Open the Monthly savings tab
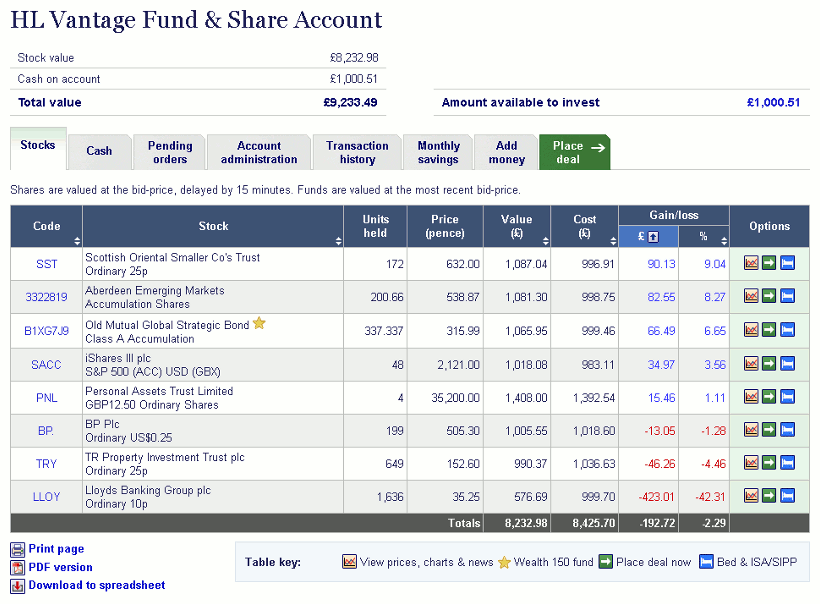Screen dimensions: 820x604 pos(438,152)
